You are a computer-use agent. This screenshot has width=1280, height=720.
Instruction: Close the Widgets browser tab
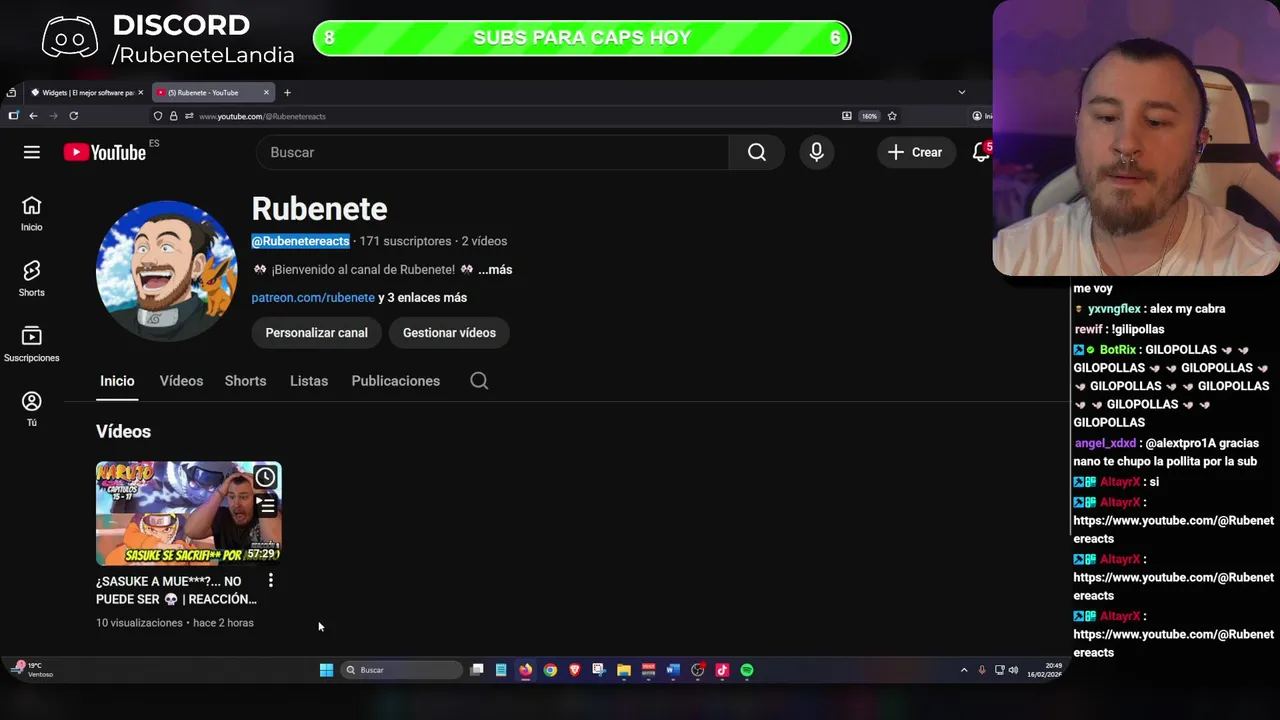click(140, 93)
